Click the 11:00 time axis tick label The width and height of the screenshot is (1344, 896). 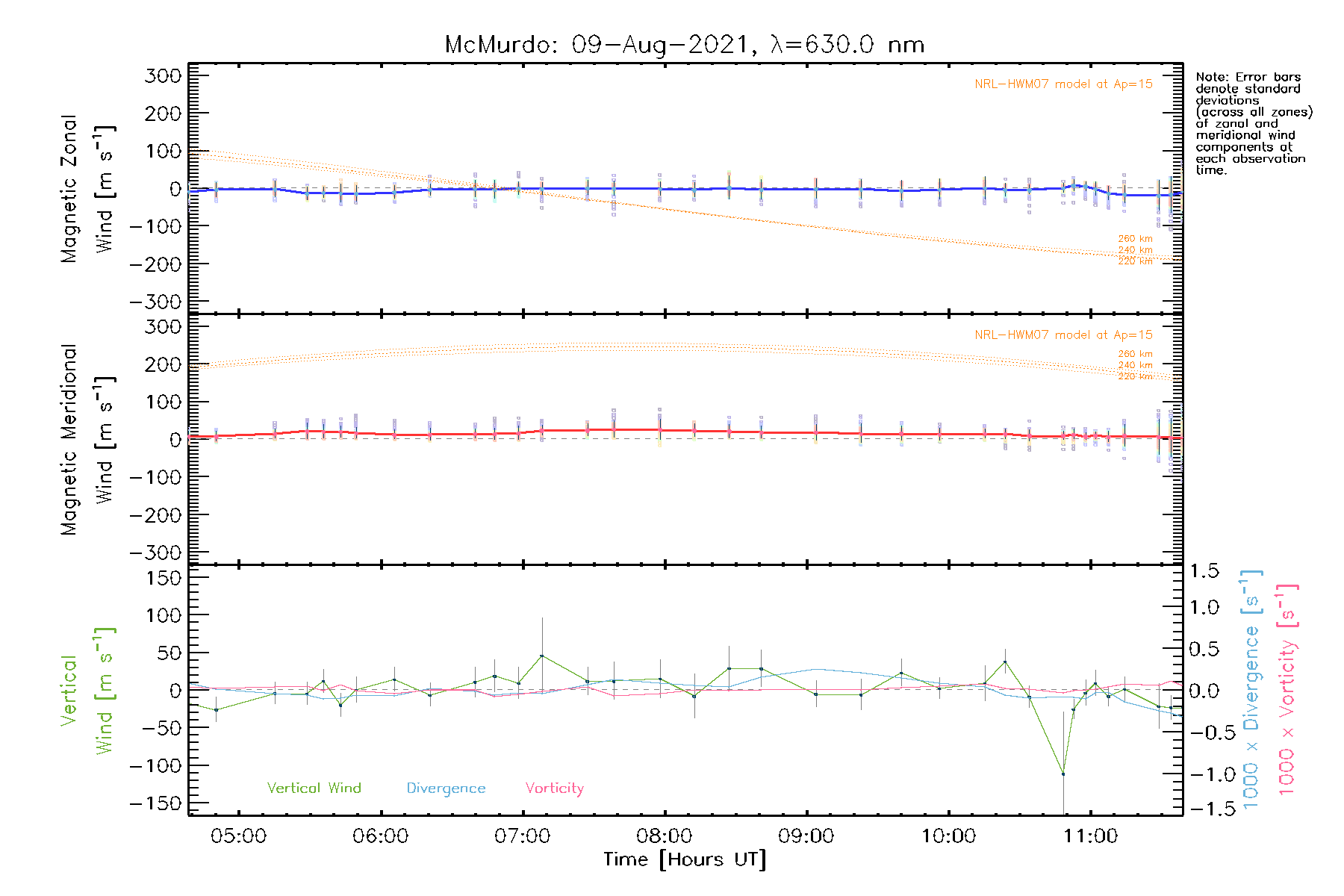(x=1090, y=836)
